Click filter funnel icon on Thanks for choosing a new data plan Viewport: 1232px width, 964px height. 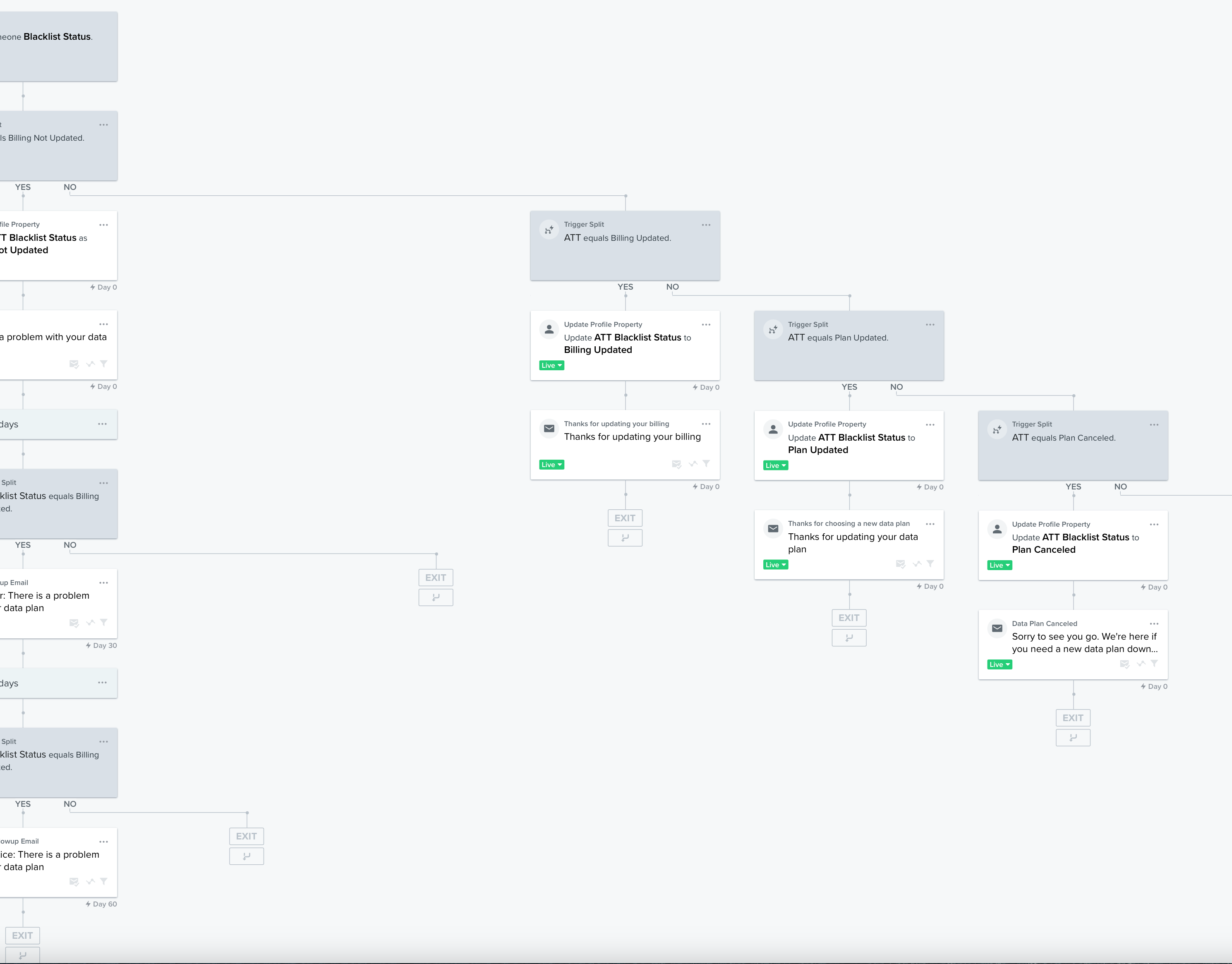tap(930, 564)
